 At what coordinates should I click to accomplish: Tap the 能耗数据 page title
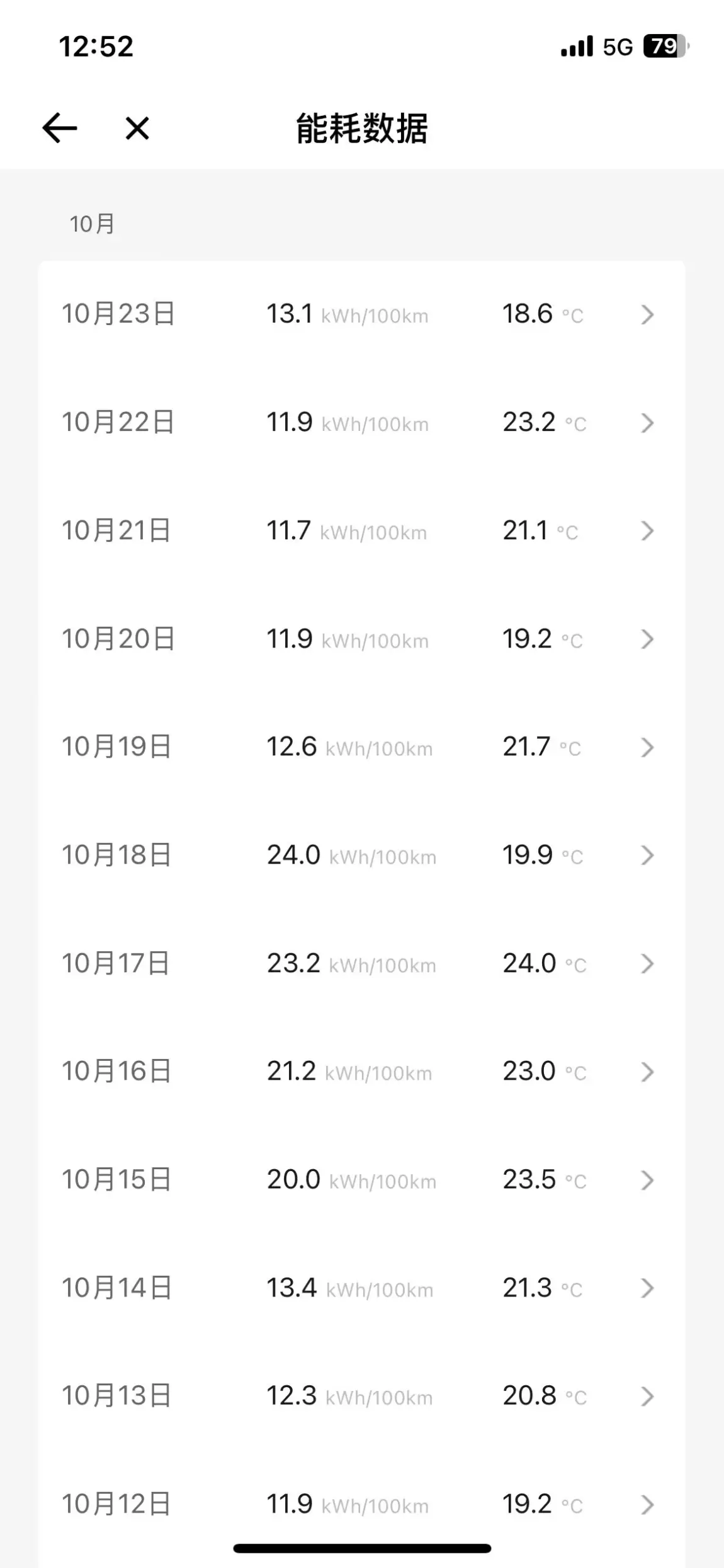pyautogui.click(x=362, y=129)
